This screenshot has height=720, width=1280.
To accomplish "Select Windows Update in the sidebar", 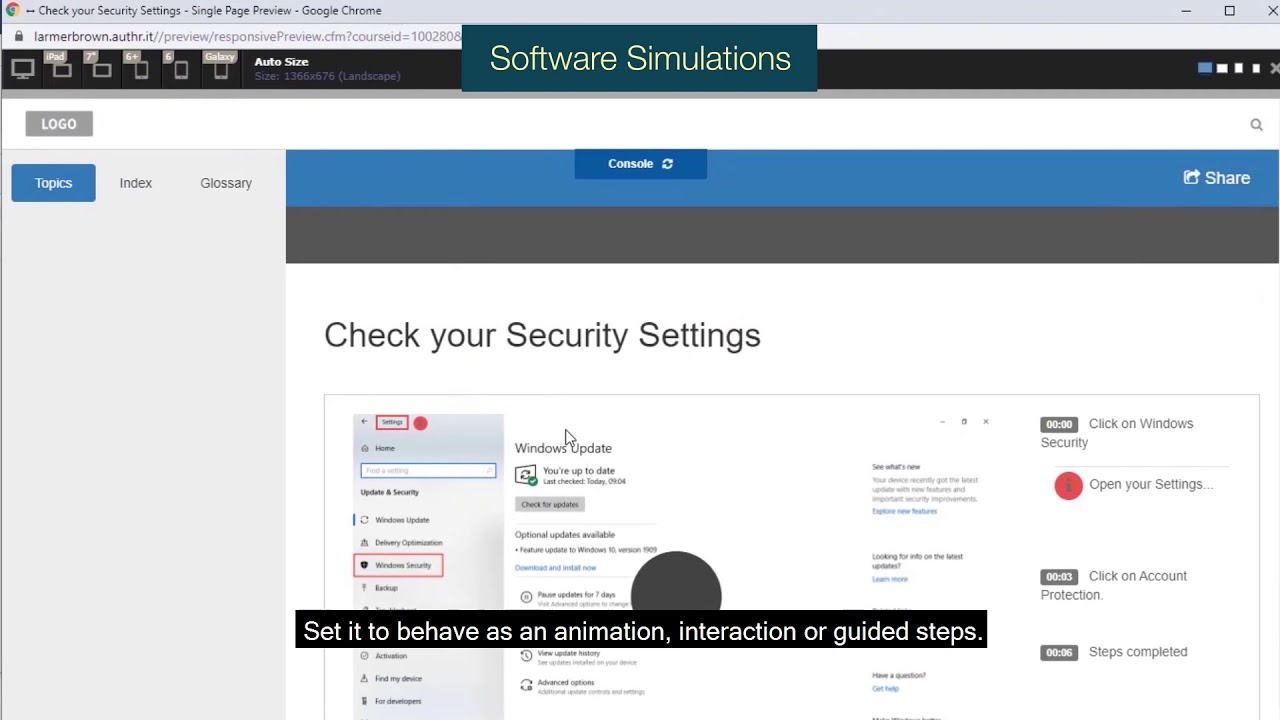I will [402, 520].
